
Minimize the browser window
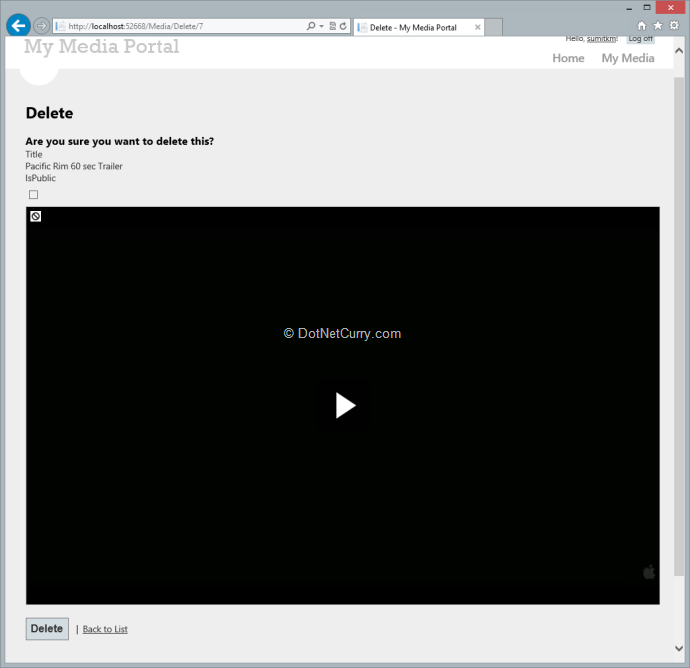[629, 8]
